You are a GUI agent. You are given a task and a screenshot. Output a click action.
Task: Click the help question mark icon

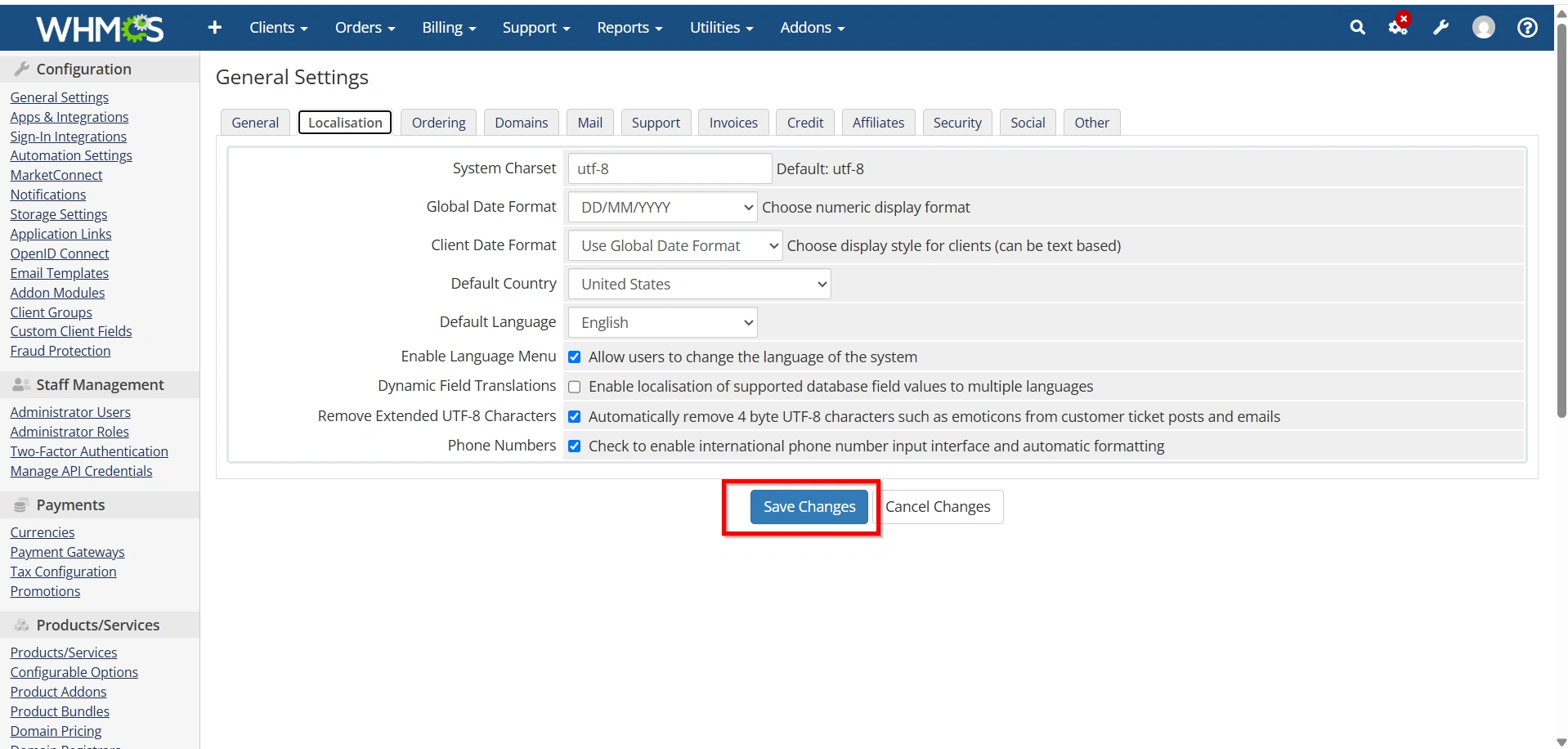click(x=1527, y=28)
